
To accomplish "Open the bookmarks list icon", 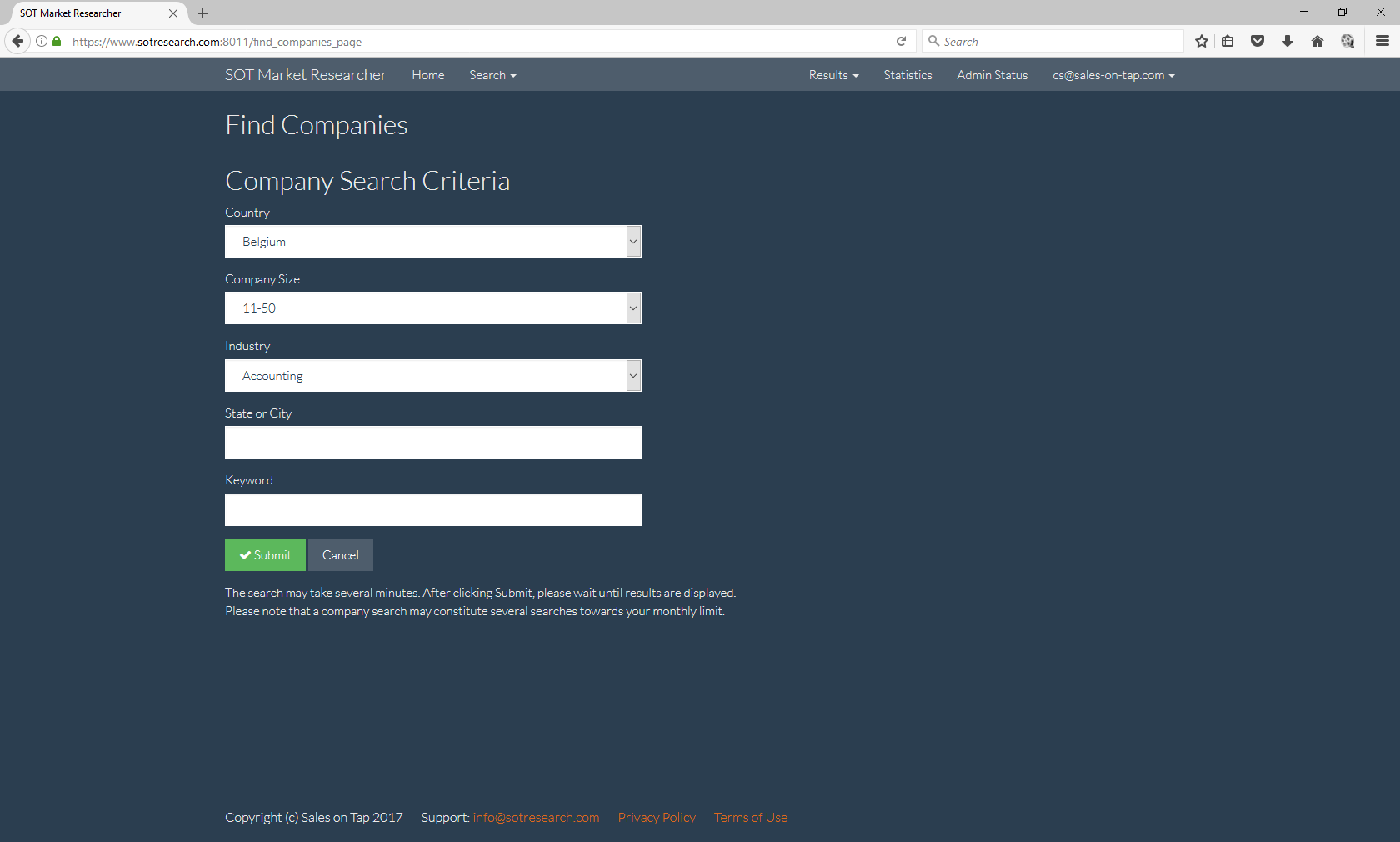I will pyautogui.click(x=1227, y=41).
